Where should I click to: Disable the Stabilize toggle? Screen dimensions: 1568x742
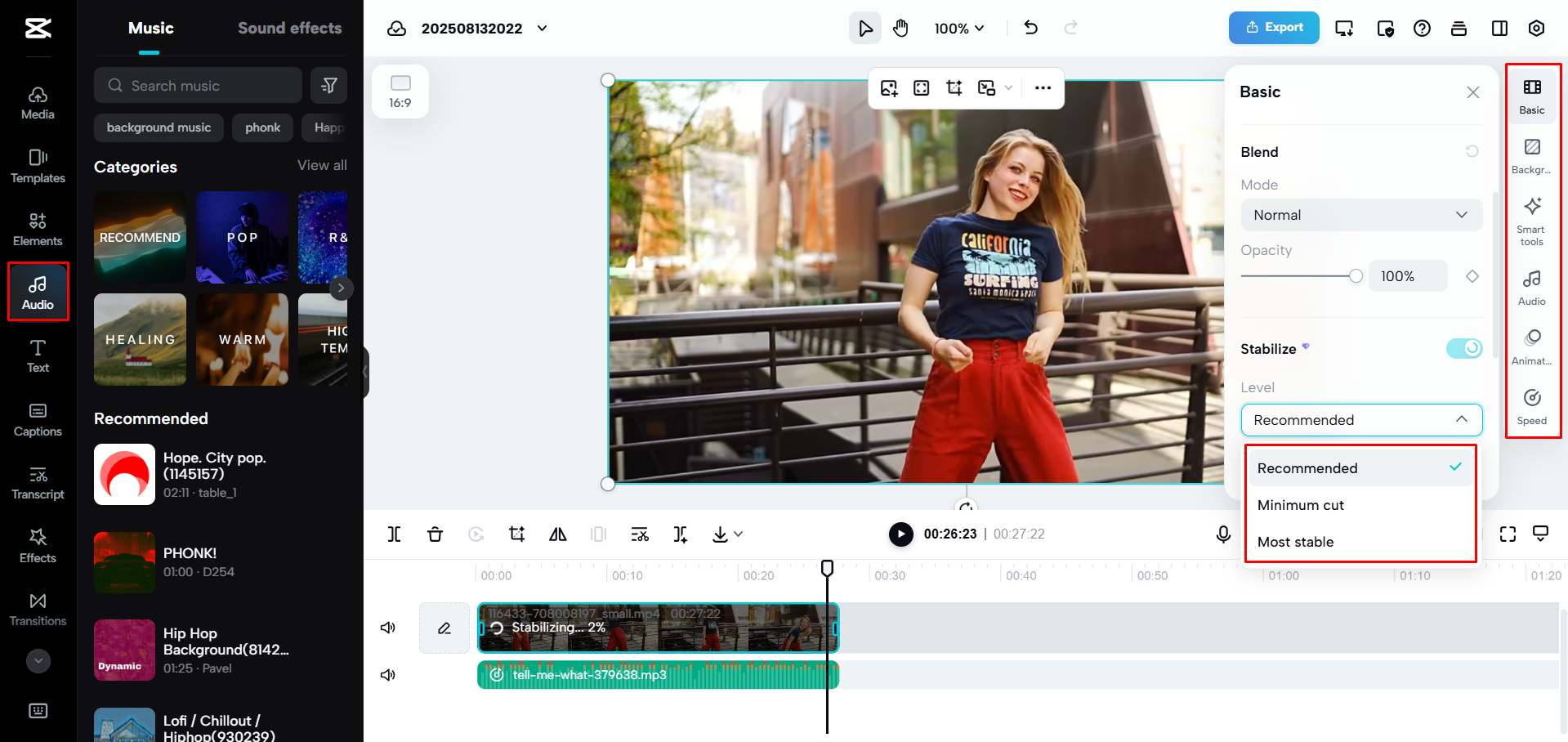pos(1463,348)
